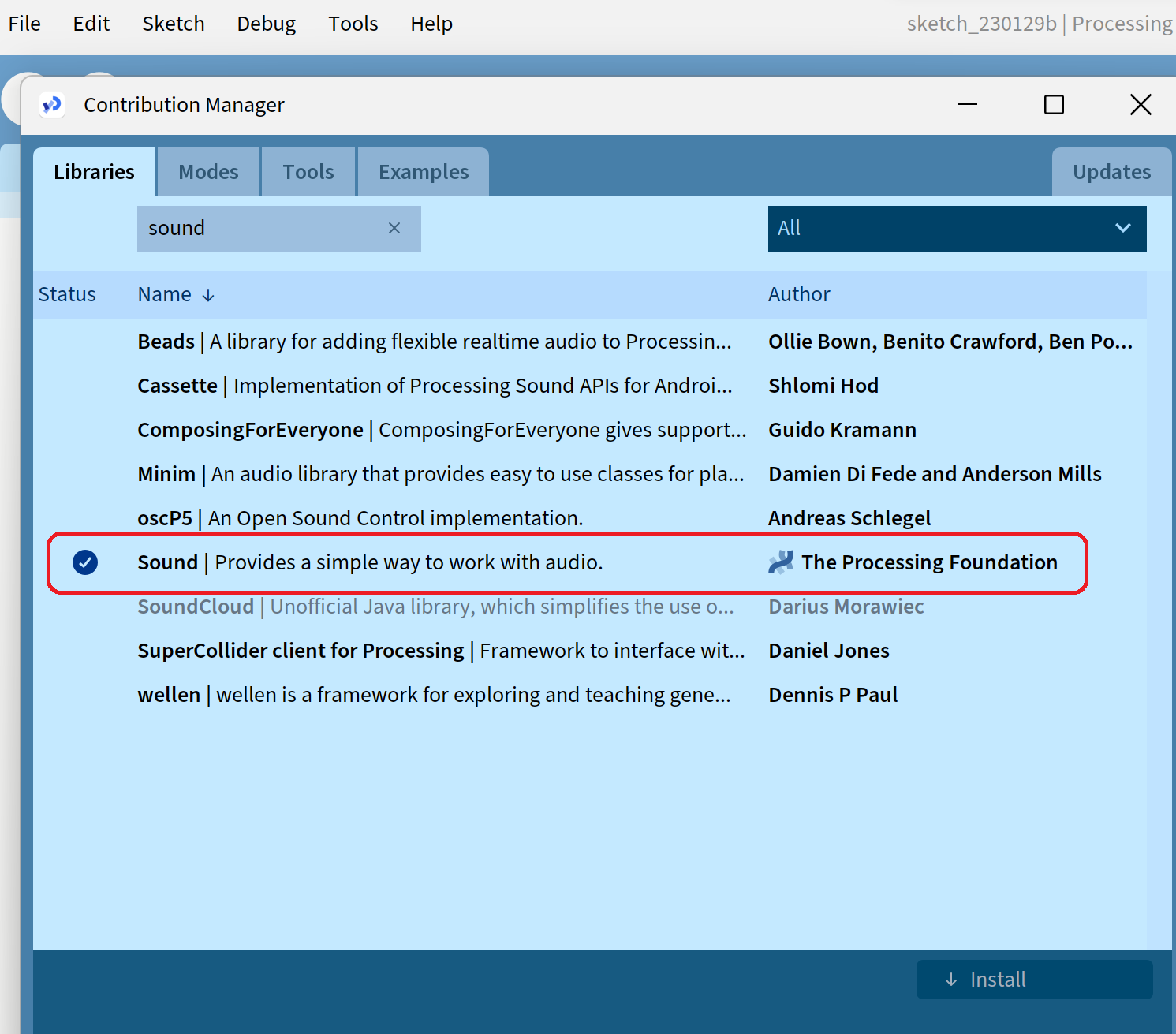Click the sort arrow next to Name
Screen dimensions: 1176x1034
(208, 295)
